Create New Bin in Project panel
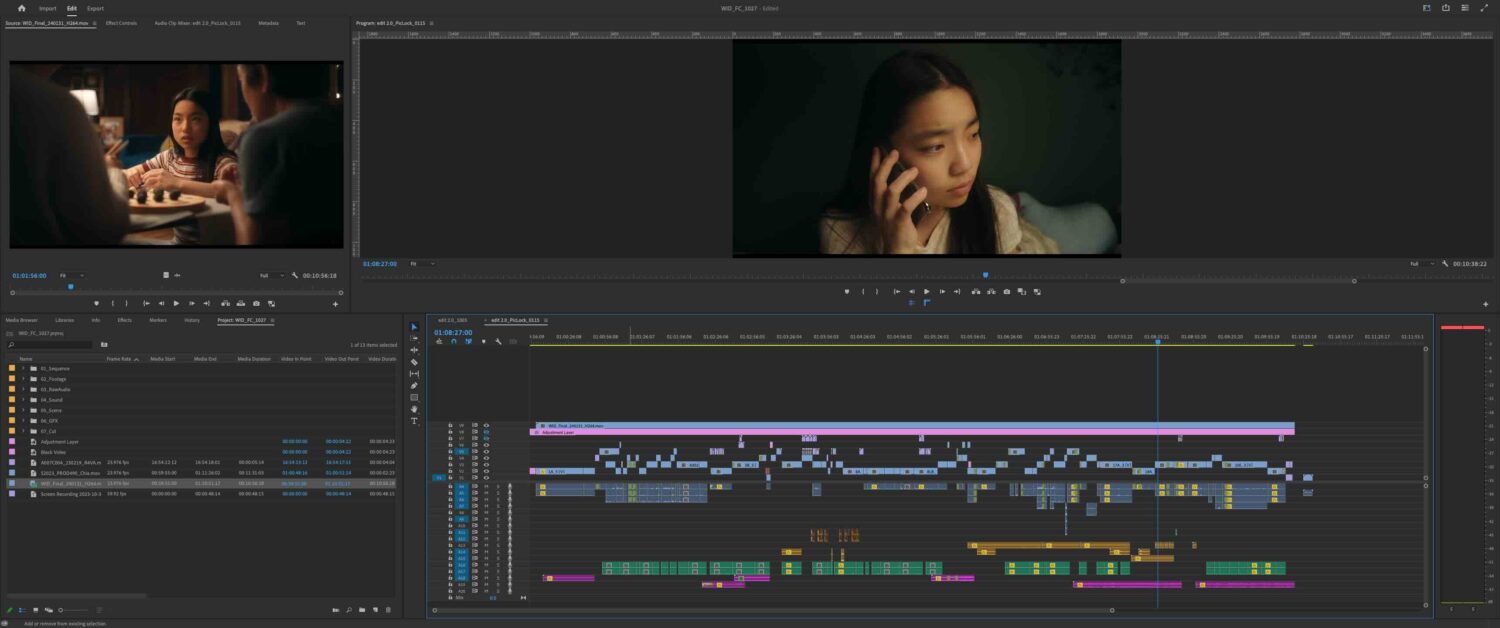 (362, 610)
